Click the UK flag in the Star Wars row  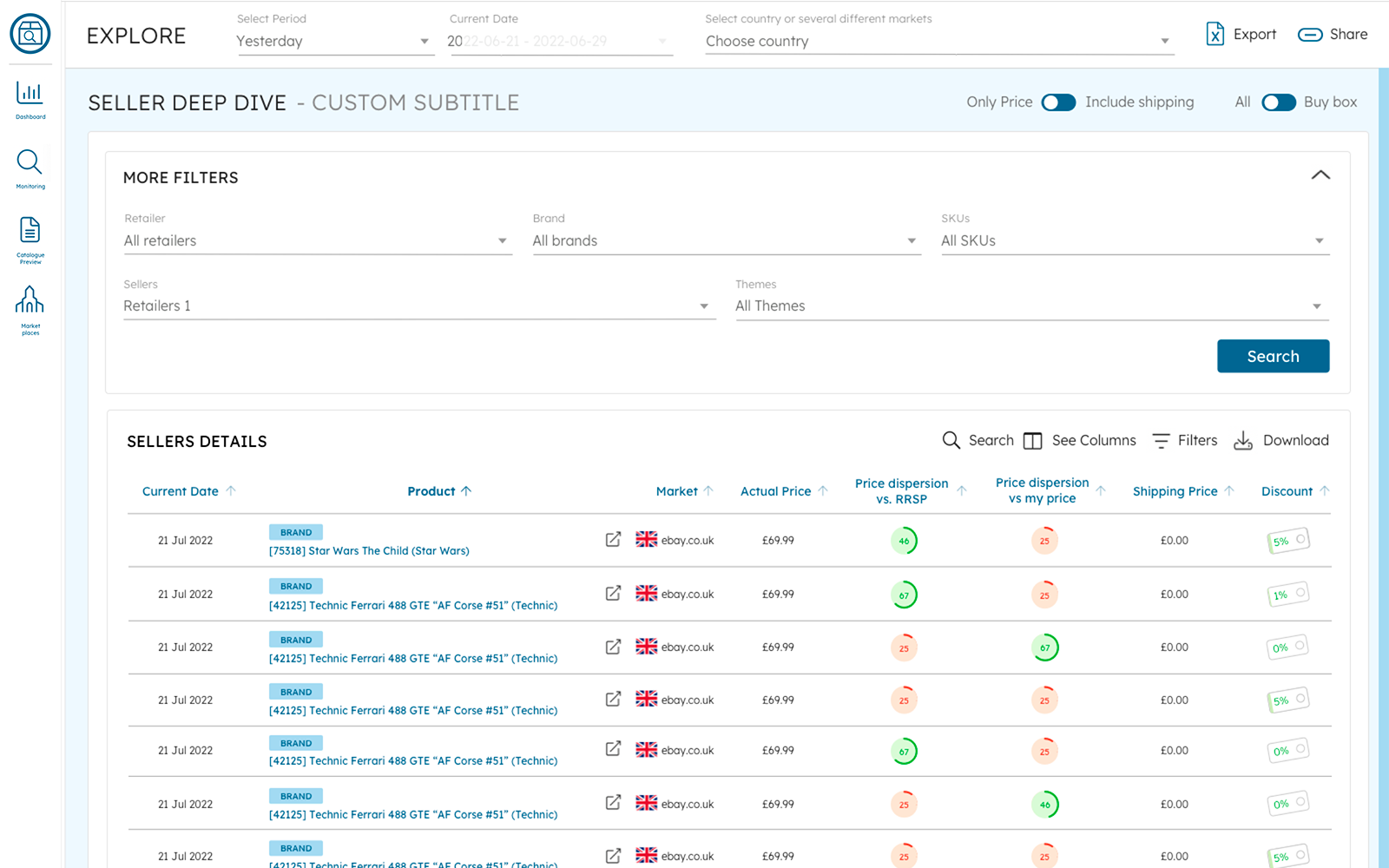647,540
